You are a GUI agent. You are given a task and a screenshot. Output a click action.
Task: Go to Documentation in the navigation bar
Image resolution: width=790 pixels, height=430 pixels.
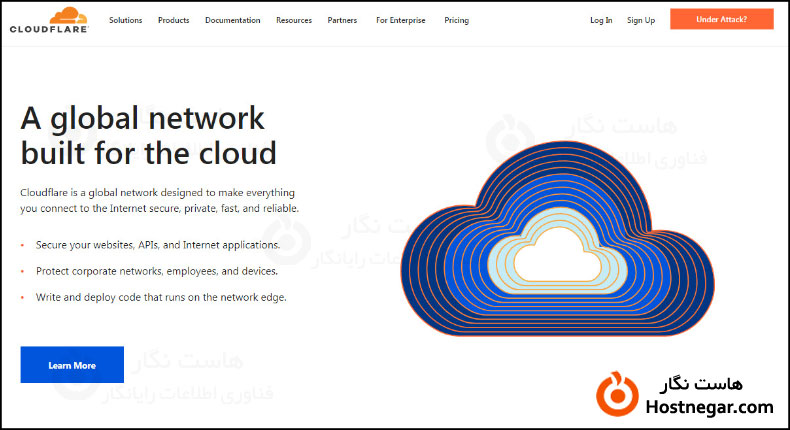tap(232, 20)
